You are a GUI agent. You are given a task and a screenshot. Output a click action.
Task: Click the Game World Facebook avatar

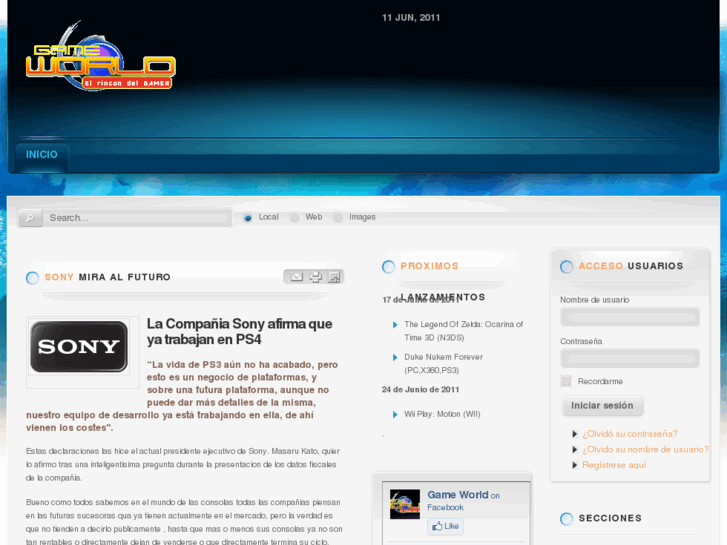click(405, 504)
